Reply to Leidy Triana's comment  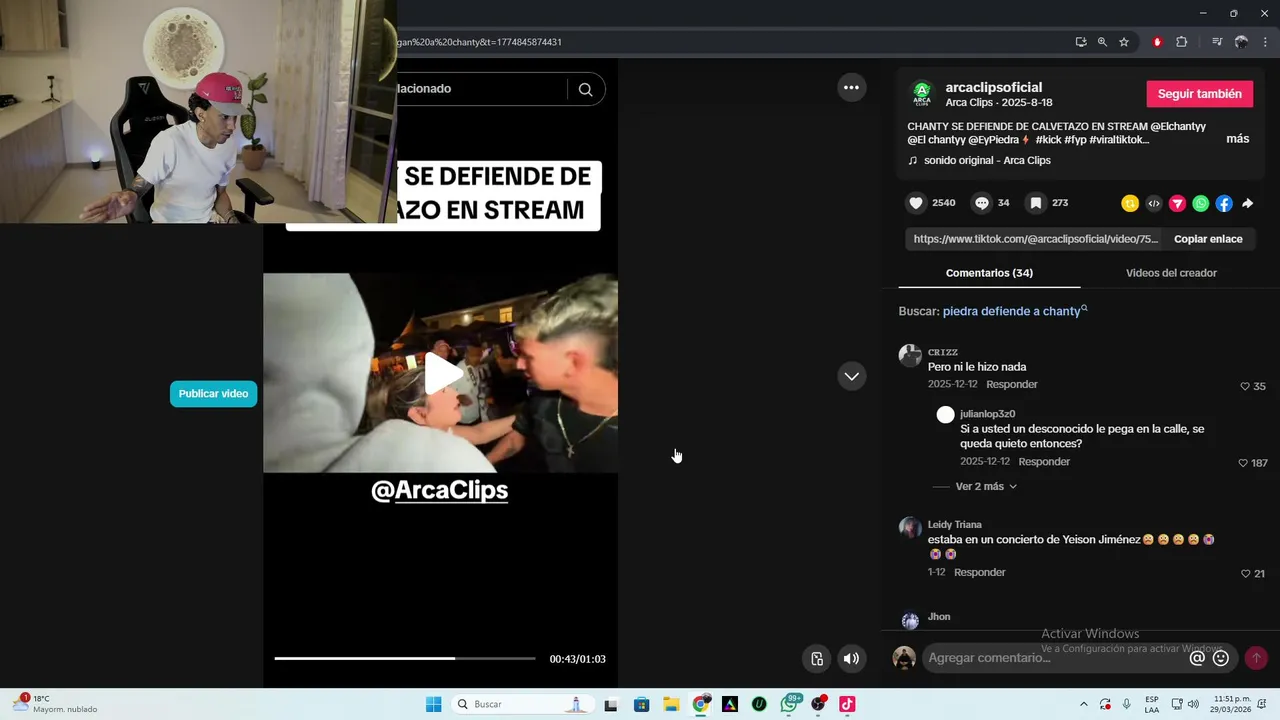[x=980, y=572]
